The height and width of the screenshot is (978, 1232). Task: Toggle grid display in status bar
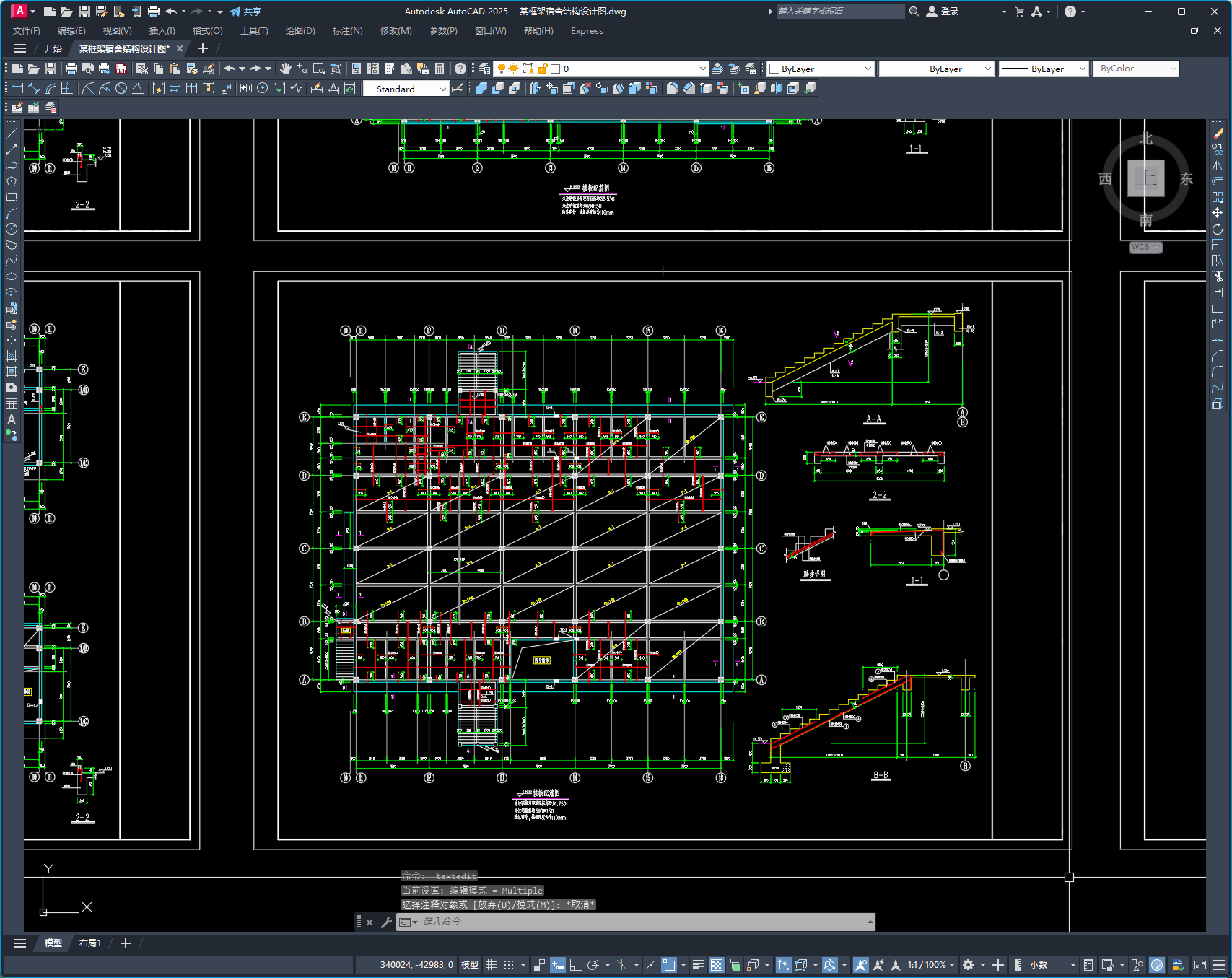[491, 965]
